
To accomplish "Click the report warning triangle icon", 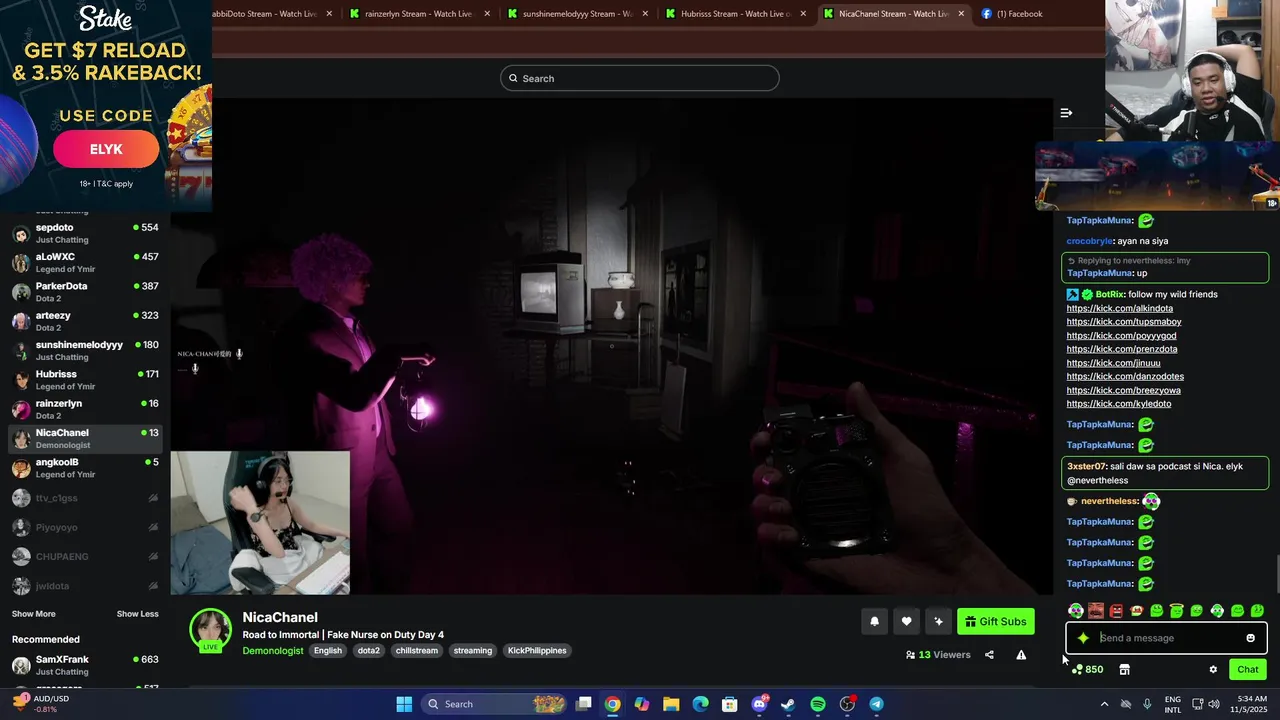I will (x=1021, y=655).
